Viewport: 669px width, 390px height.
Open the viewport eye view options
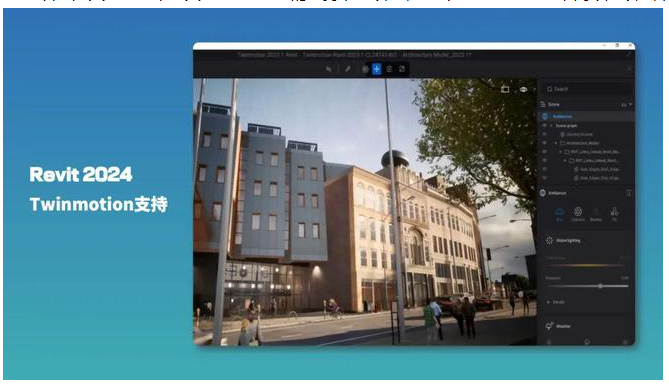click(524, 89)
